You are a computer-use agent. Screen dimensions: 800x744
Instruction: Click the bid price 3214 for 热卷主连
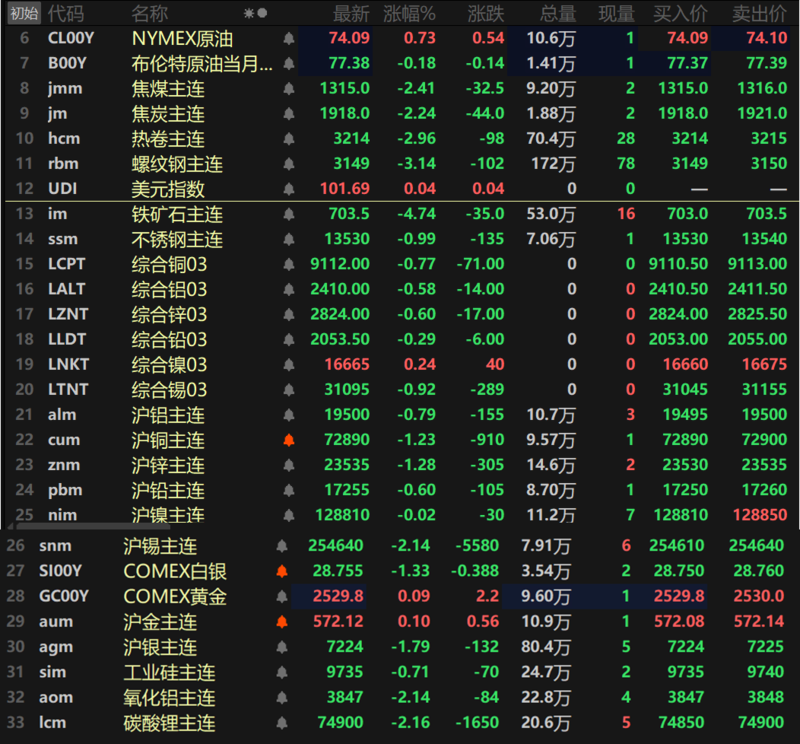point(690,139)
